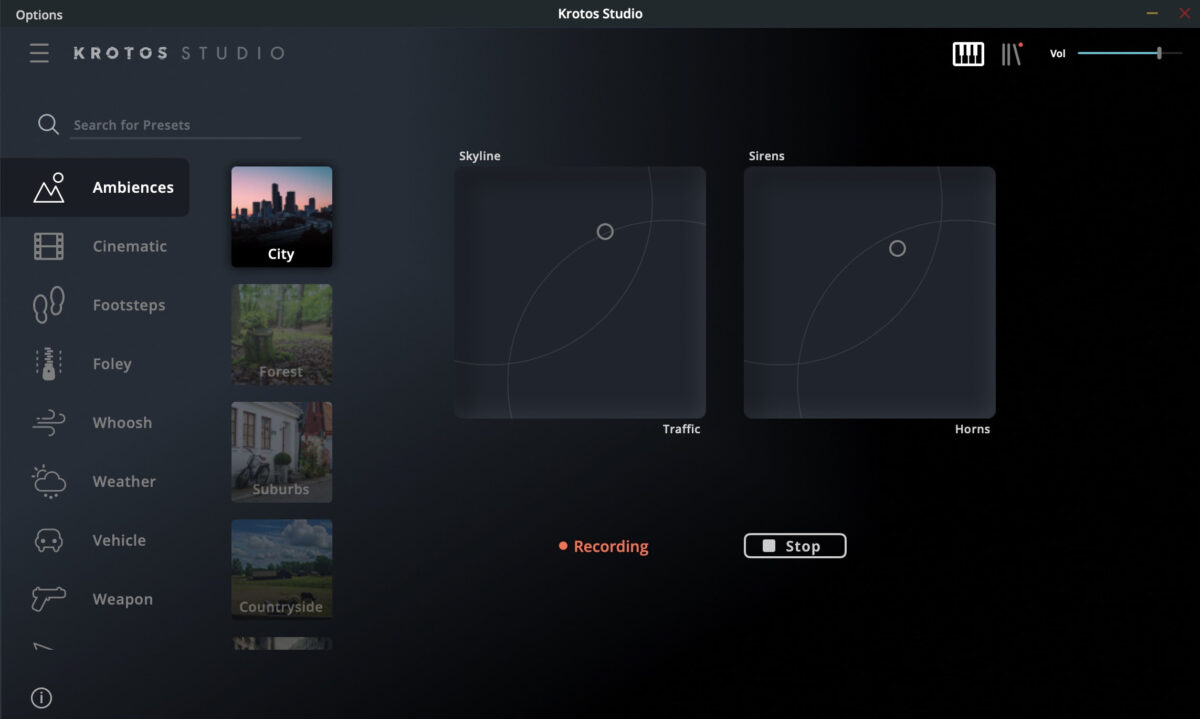This screenshot has width=1200, height=719.
Task: Select the Vehicle car icon
Action: 48,541
